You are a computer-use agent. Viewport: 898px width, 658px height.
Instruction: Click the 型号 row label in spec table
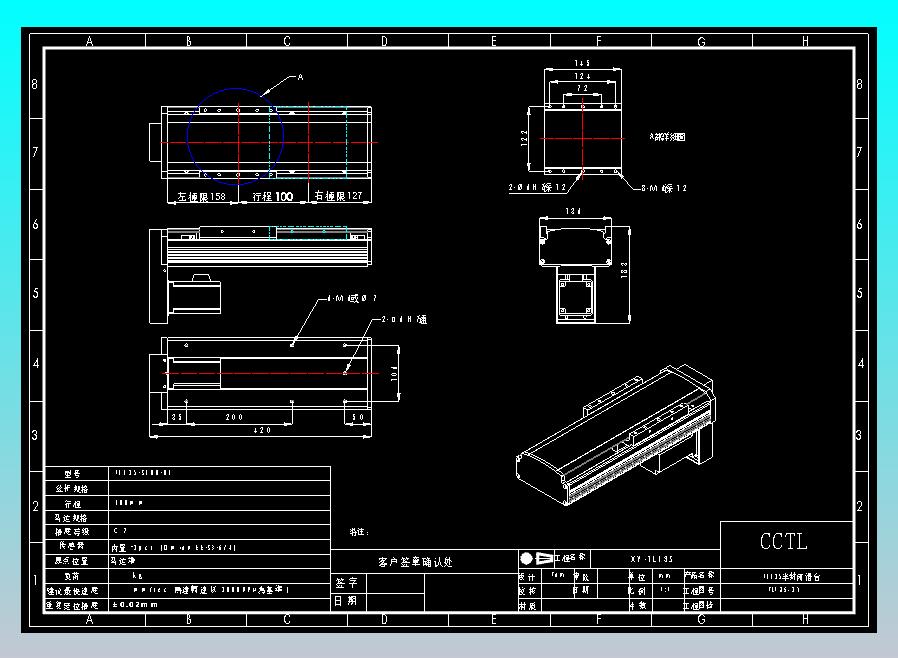72,474
